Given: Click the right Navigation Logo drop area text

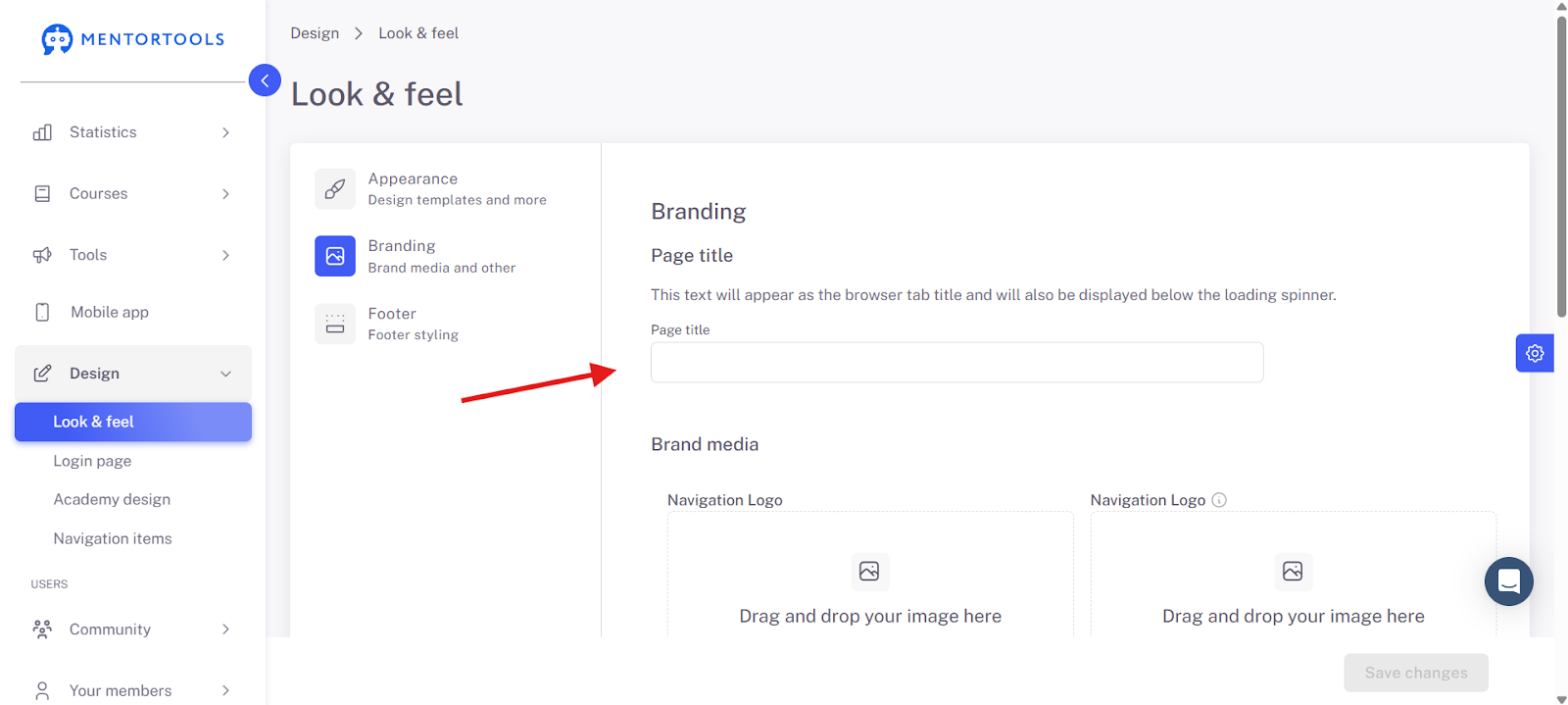Looking at the screenshot, I should 1294,617.
